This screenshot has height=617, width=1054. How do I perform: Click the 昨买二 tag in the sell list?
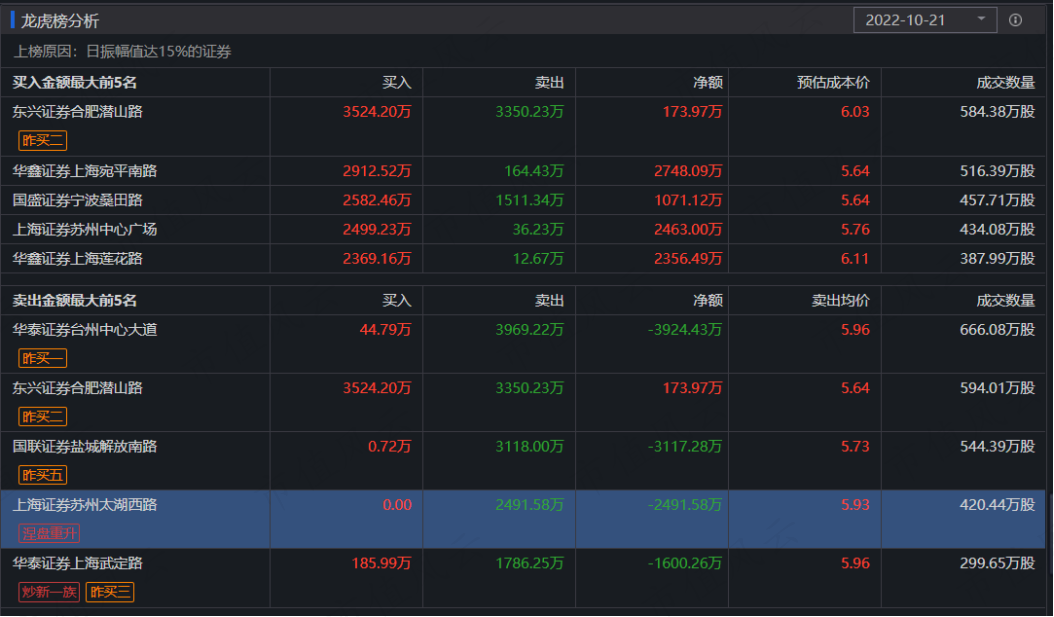click(x=42, y=417)
